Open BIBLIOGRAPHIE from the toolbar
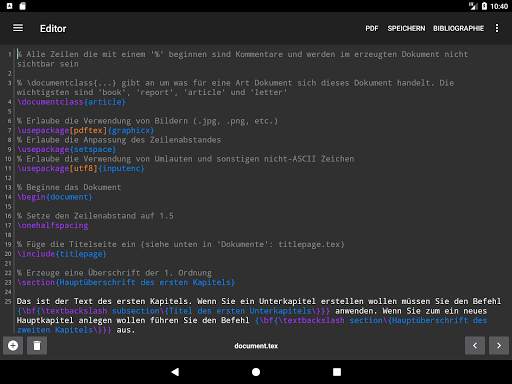The image size is (512, 384). [458, 28]
